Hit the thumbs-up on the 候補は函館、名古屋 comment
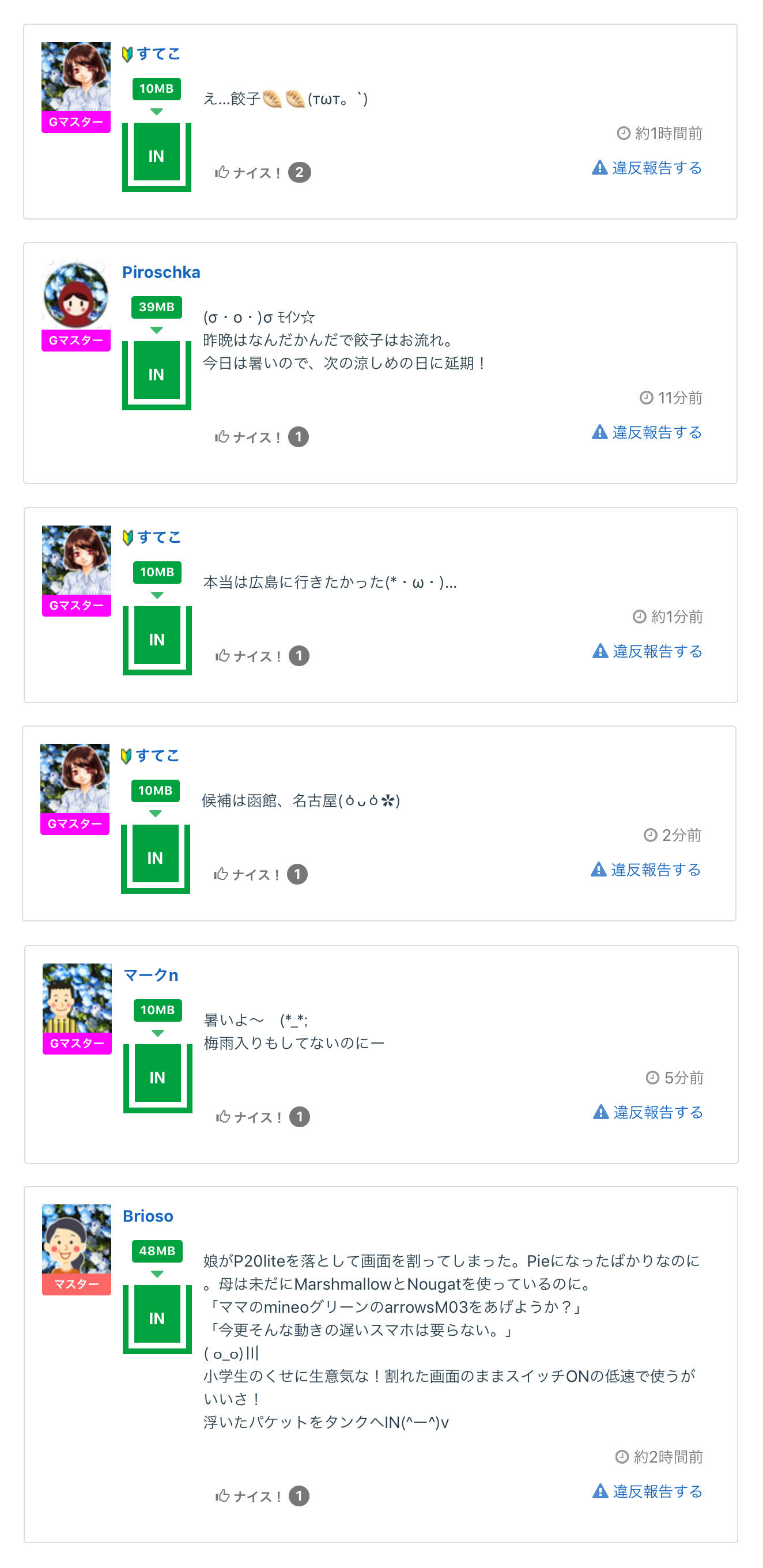 (x=221, y=874)
